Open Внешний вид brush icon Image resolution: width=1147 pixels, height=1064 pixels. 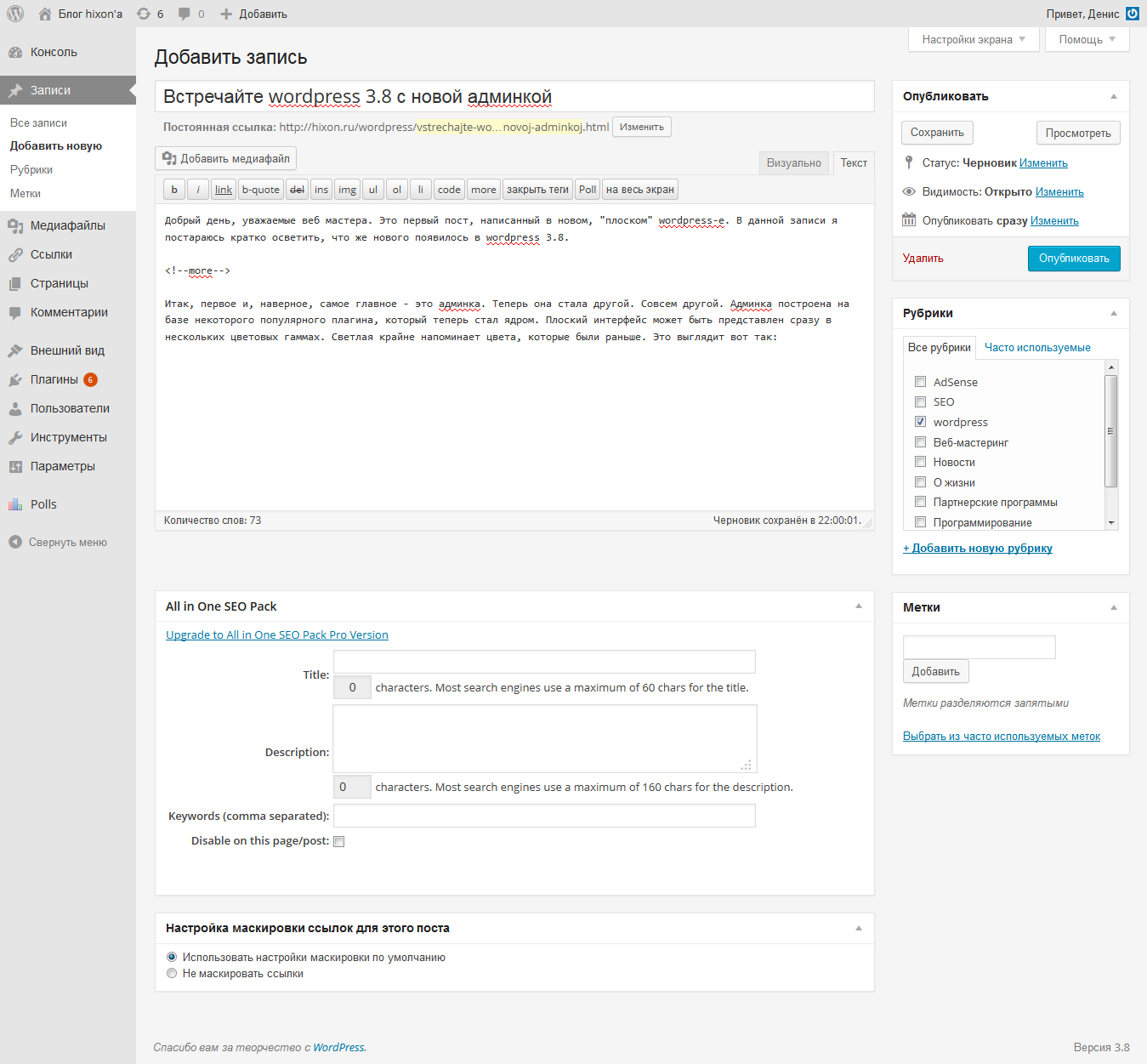point(15,350)
